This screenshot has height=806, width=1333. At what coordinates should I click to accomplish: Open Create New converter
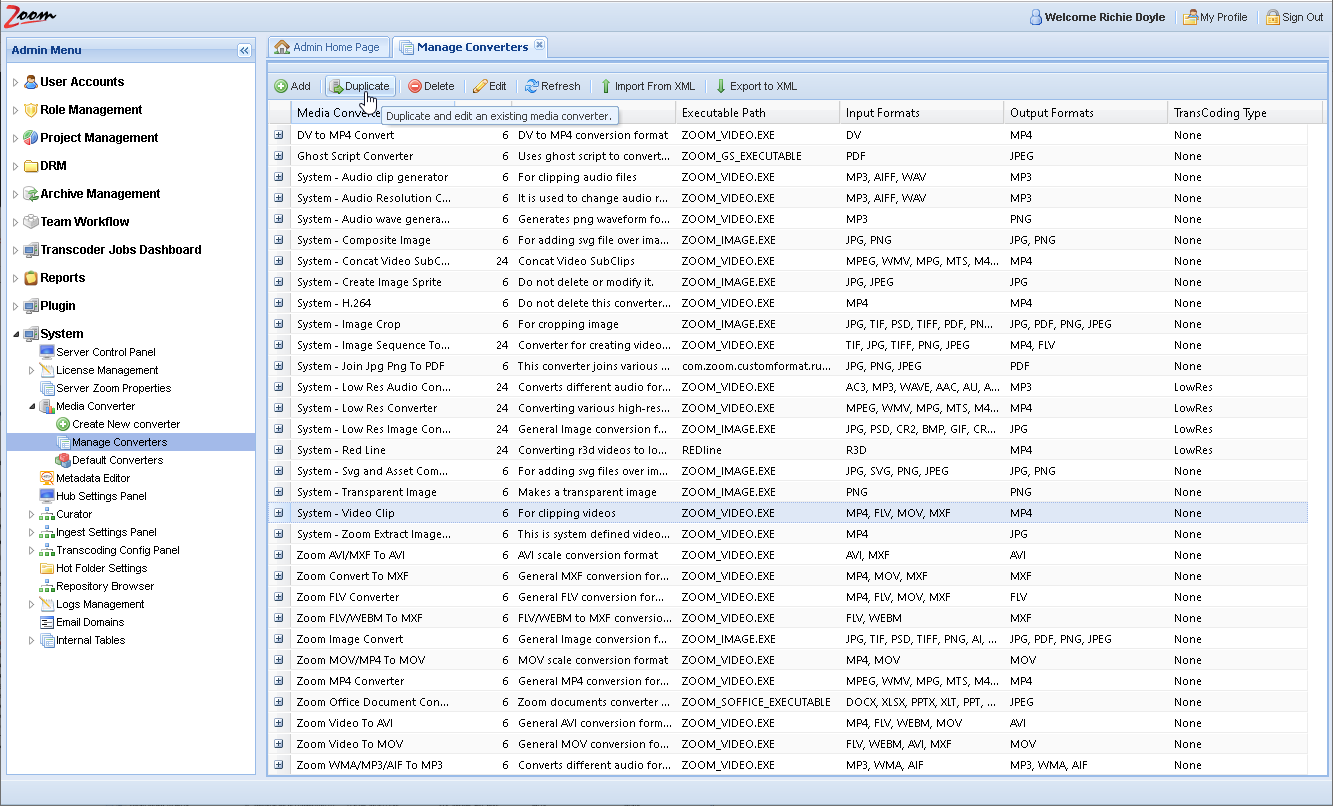coord(126,424)
